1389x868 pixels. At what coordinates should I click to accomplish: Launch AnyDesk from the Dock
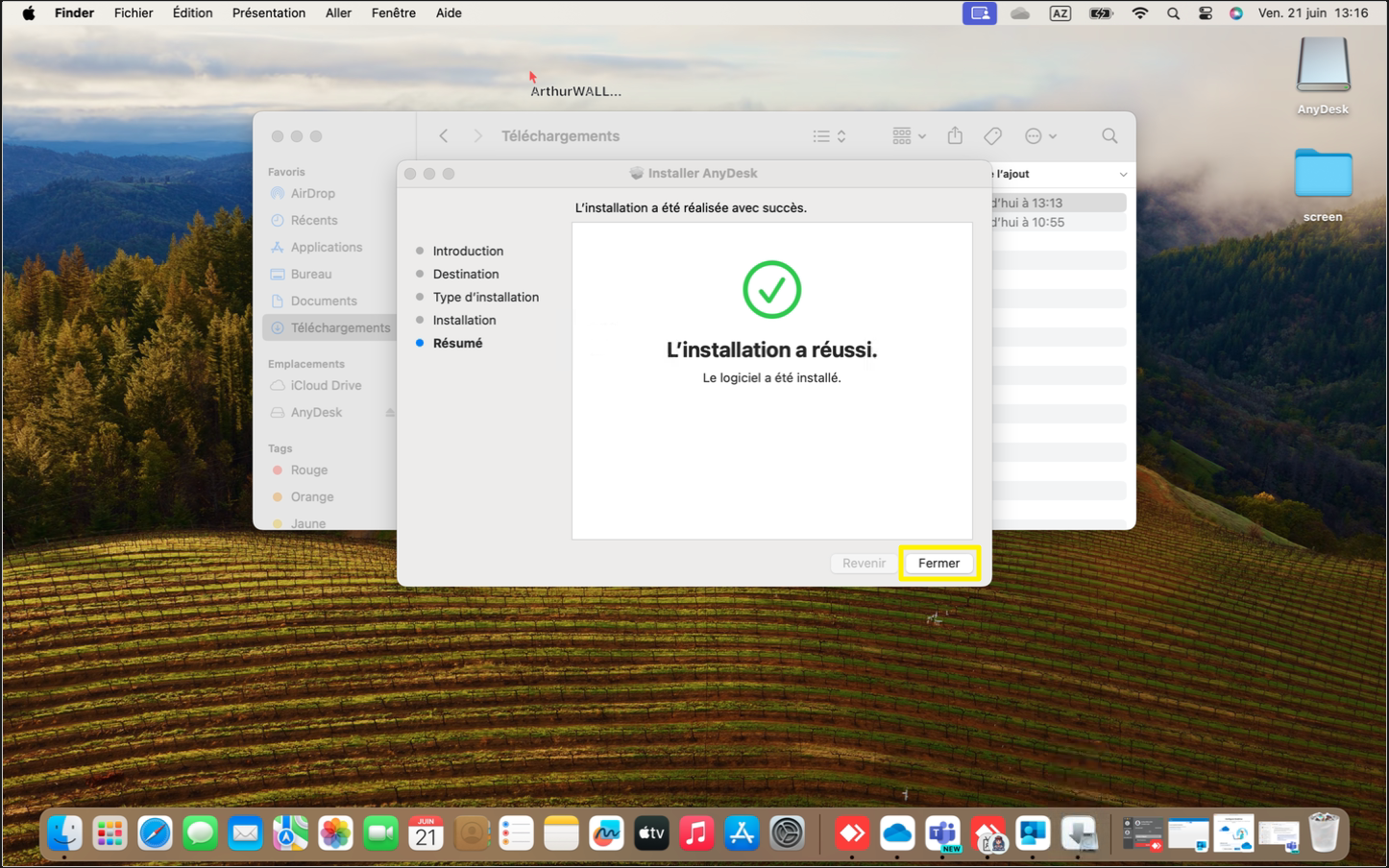tap(852, 833)
